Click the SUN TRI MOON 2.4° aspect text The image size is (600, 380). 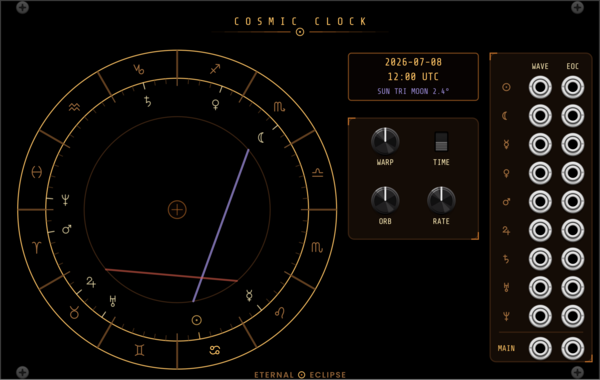[x=413, y=91]
